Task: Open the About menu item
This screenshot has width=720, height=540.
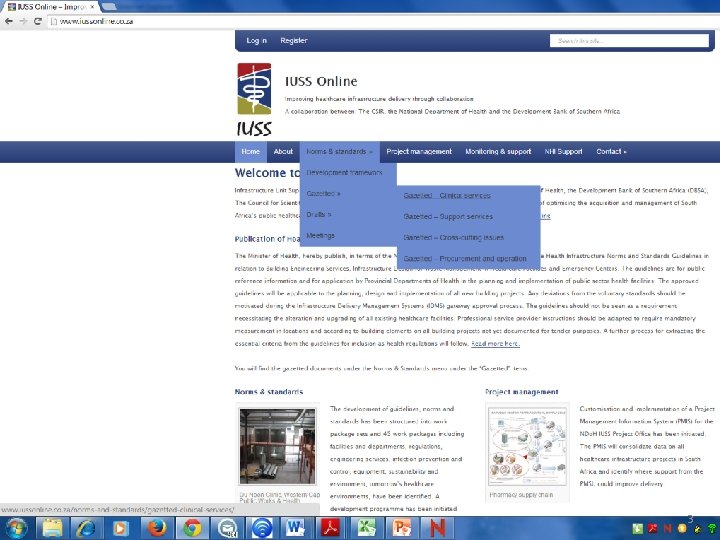Action: (283, 152)
